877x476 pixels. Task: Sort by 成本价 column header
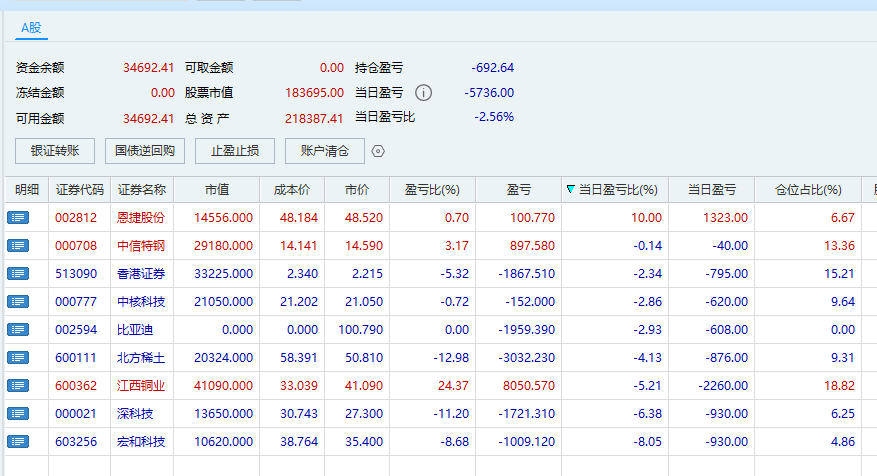click(x=292, y=190)
